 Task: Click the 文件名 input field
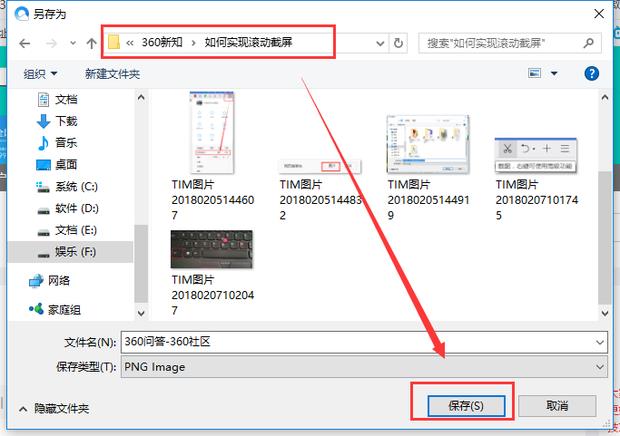pos(350,342)
